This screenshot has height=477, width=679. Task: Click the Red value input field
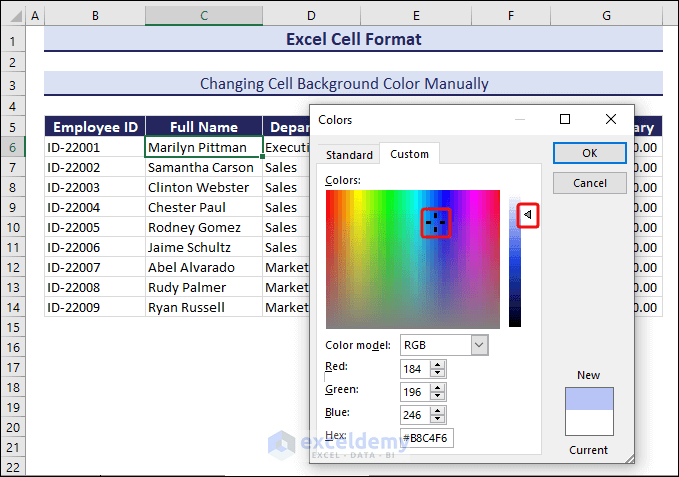click(414, 369)
